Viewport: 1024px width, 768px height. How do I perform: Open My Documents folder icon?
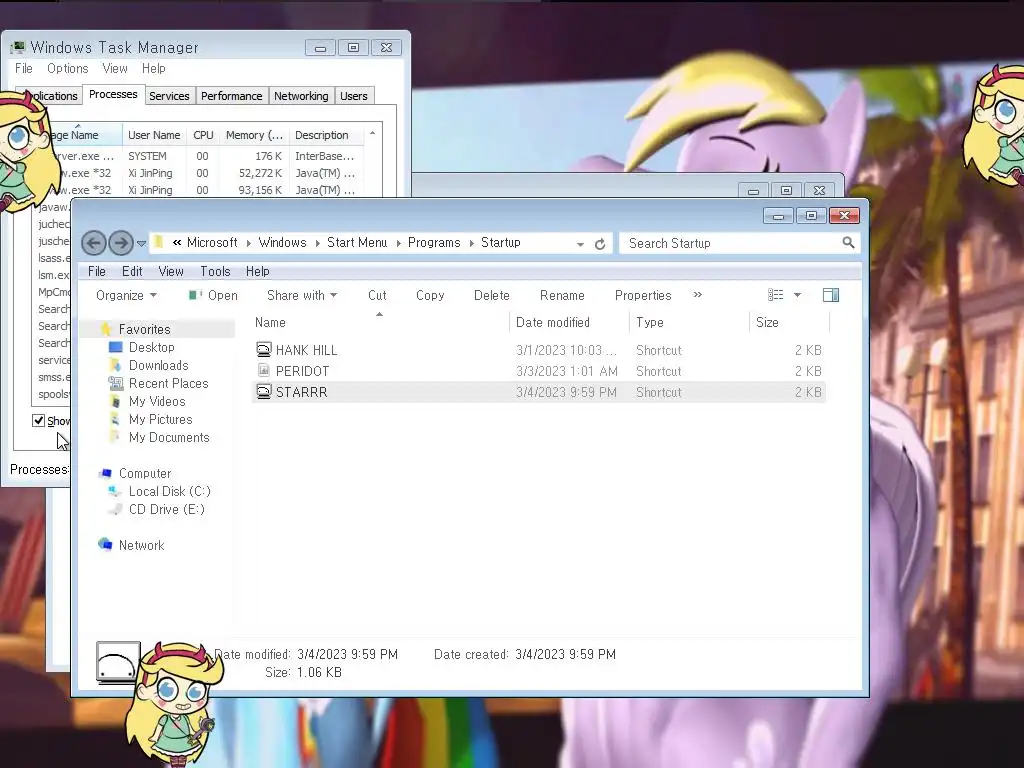[x=116, y=437]
